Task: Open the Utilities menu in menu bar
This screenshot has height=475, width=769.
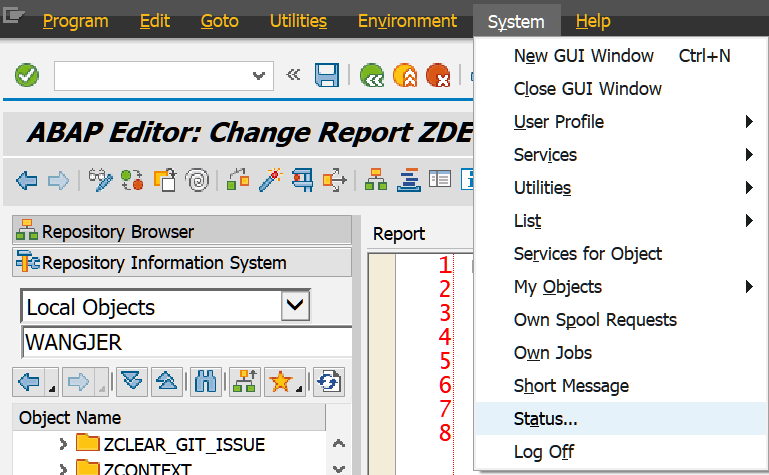Action: (x=298, y=21)
